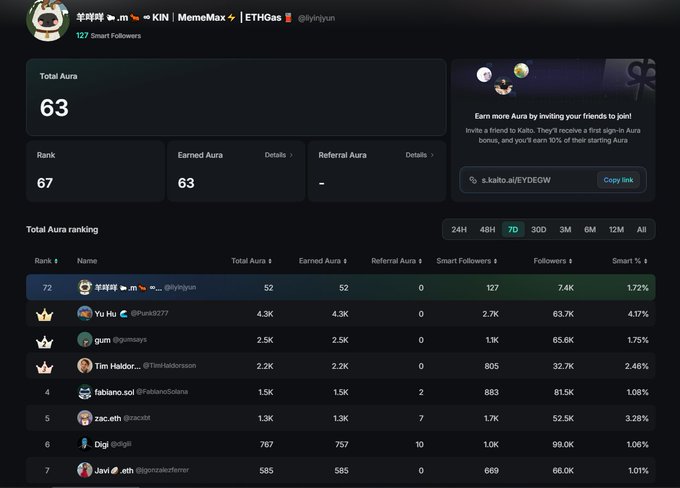Sort by Referral Aura column

tap(396, 261)
